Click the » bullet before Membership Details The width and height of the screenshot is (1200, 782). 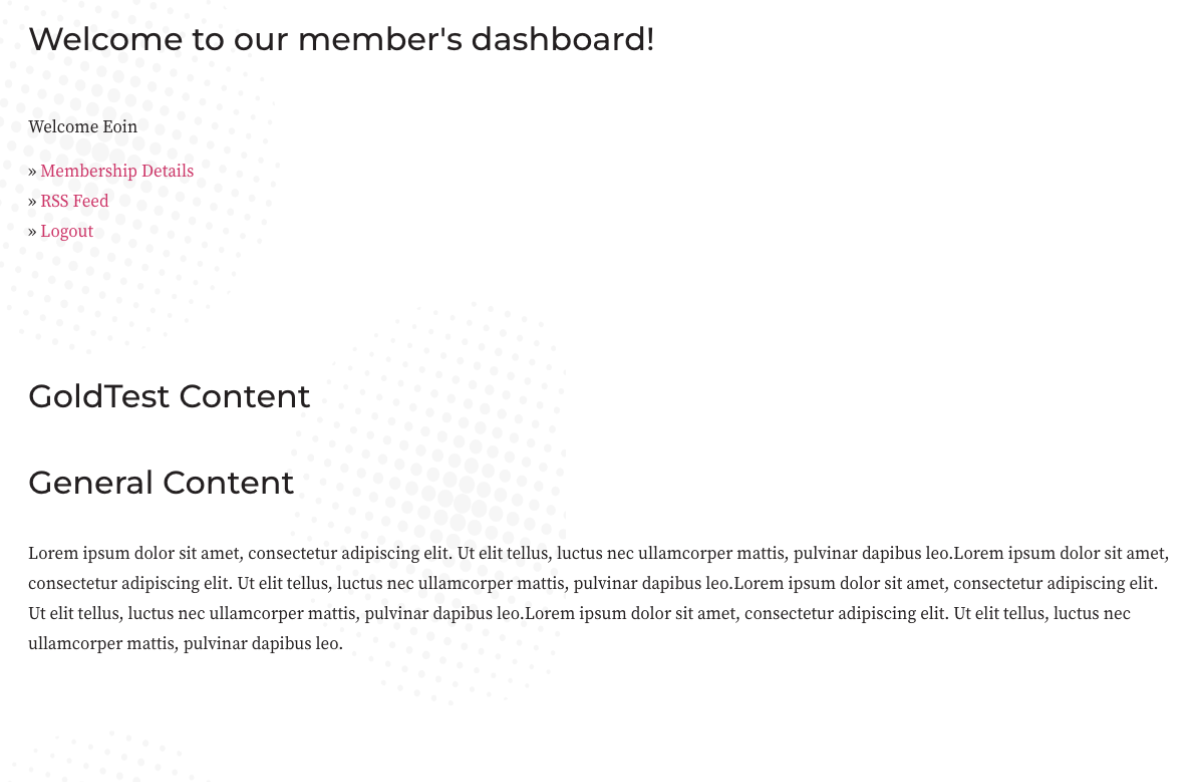point(32,172)
